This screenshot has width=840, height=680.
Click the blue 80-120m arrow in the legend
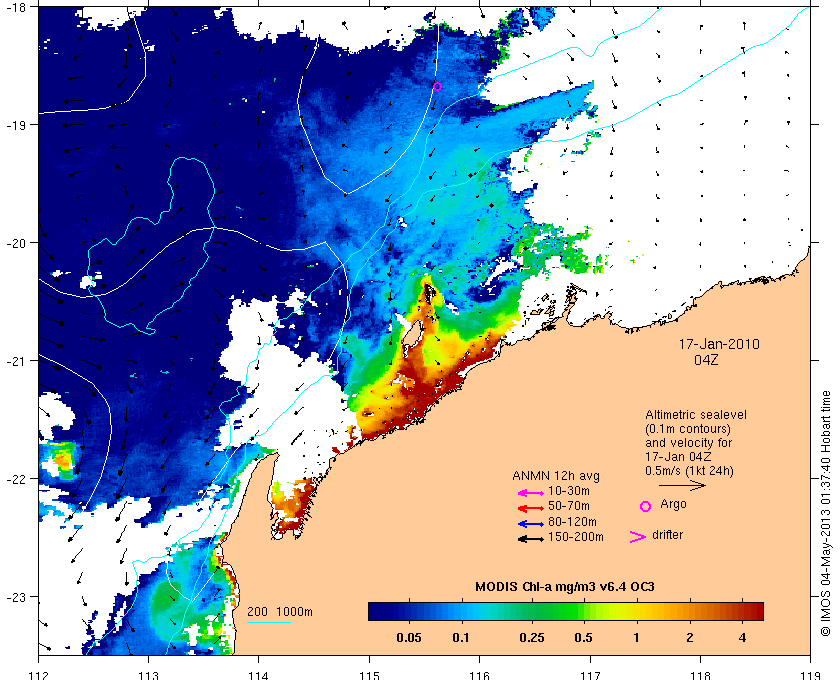tap(531, 524)
